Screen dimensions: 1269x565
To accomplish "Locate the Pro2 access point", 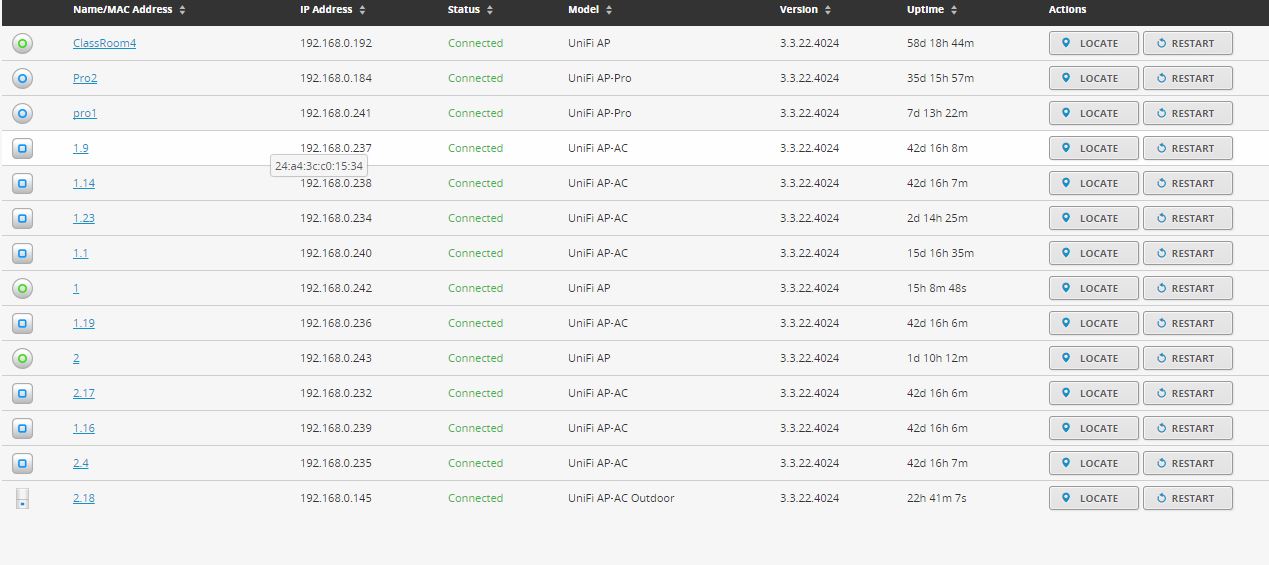I will point(1093,79).
